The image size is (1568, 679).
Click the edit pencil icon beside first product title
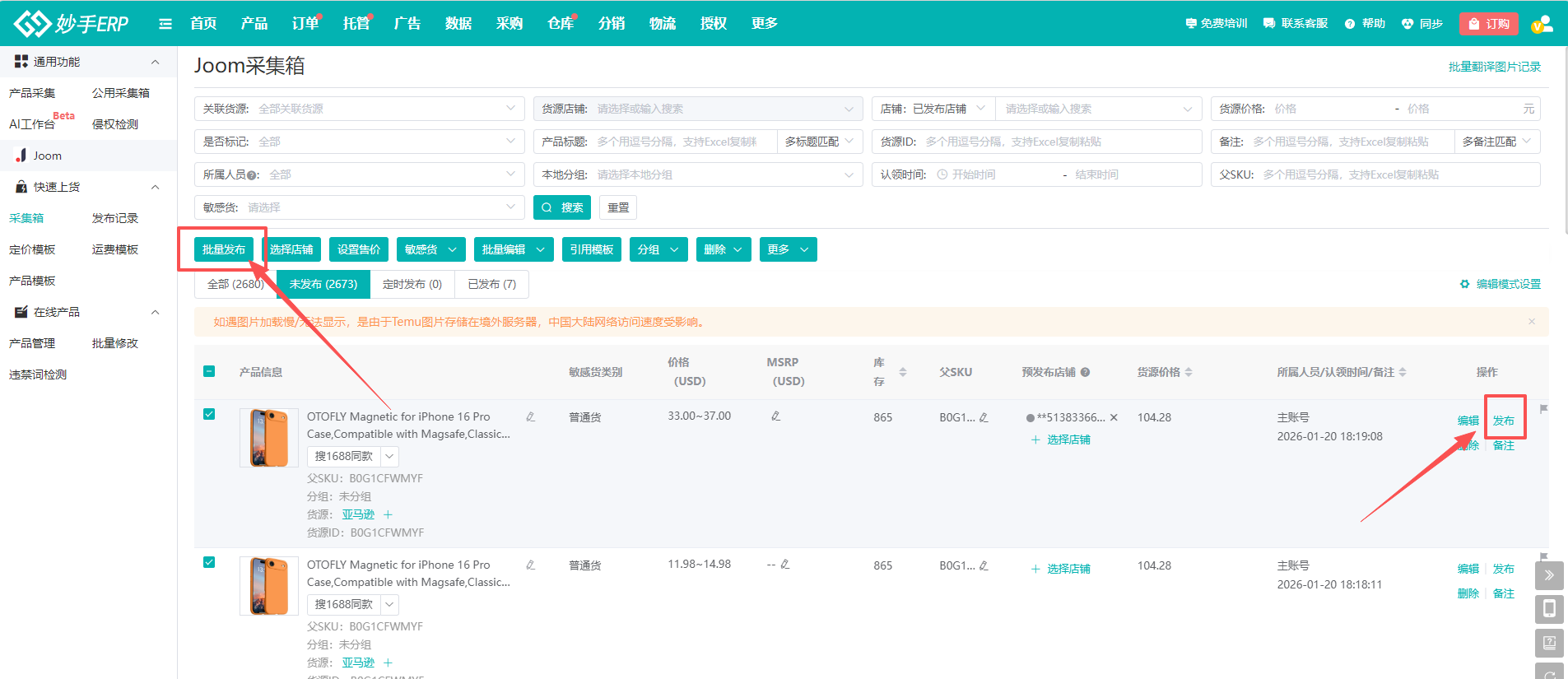coord(530,417)
